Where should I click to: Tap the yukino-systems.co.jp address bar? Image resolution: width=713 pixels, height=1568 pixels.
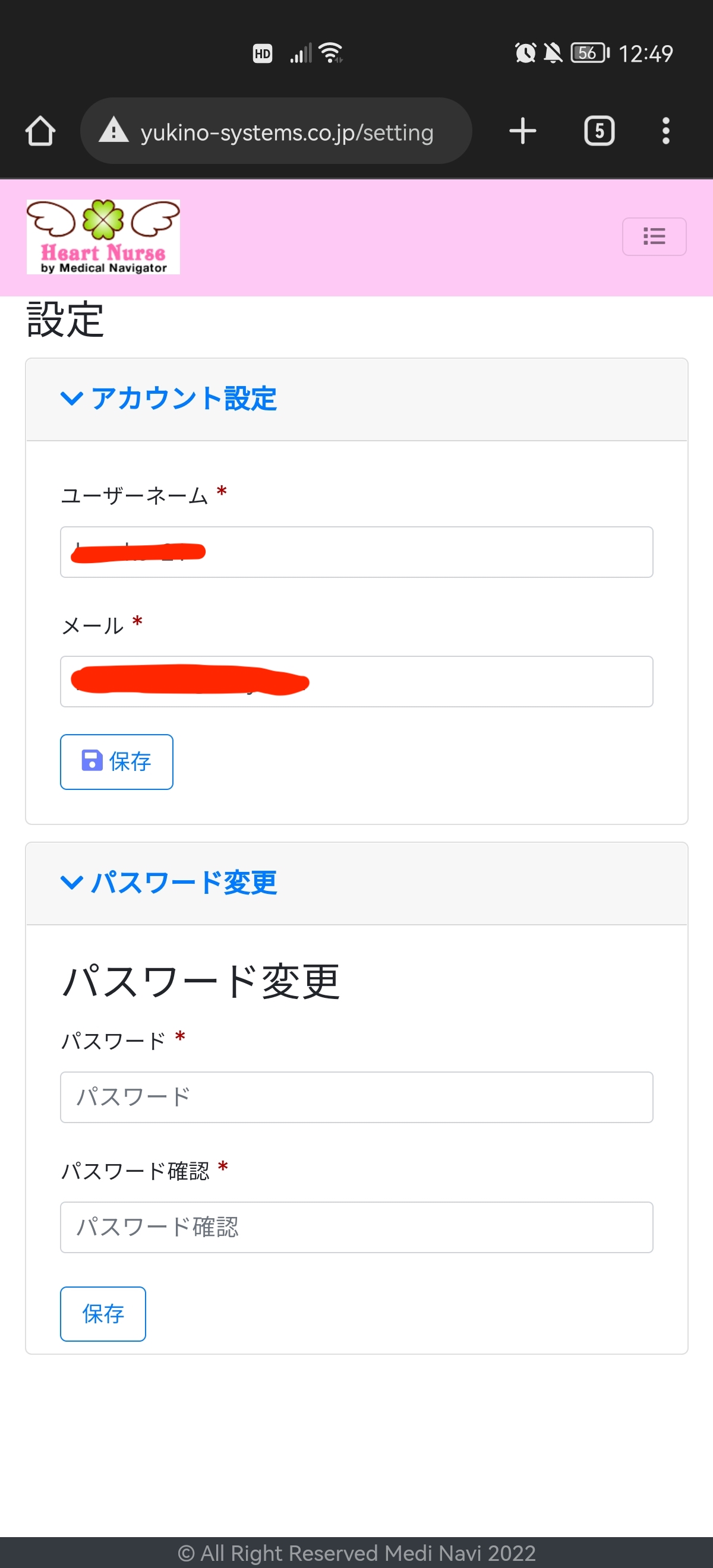[286, 131]
